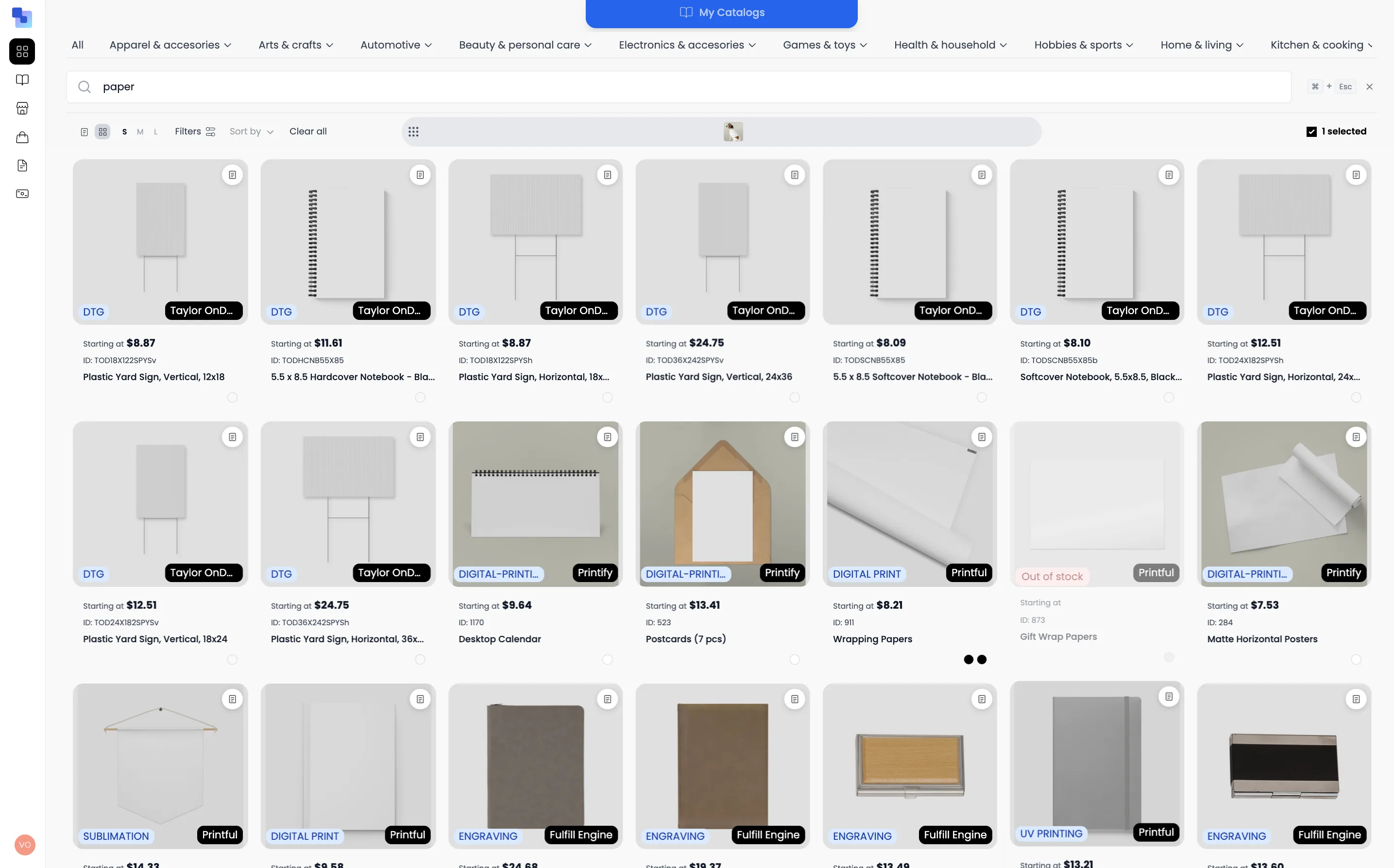1394x868 pixels.
Task: Open details icon on Matte Horizontal Posters card
Action: click(1356, 437)
